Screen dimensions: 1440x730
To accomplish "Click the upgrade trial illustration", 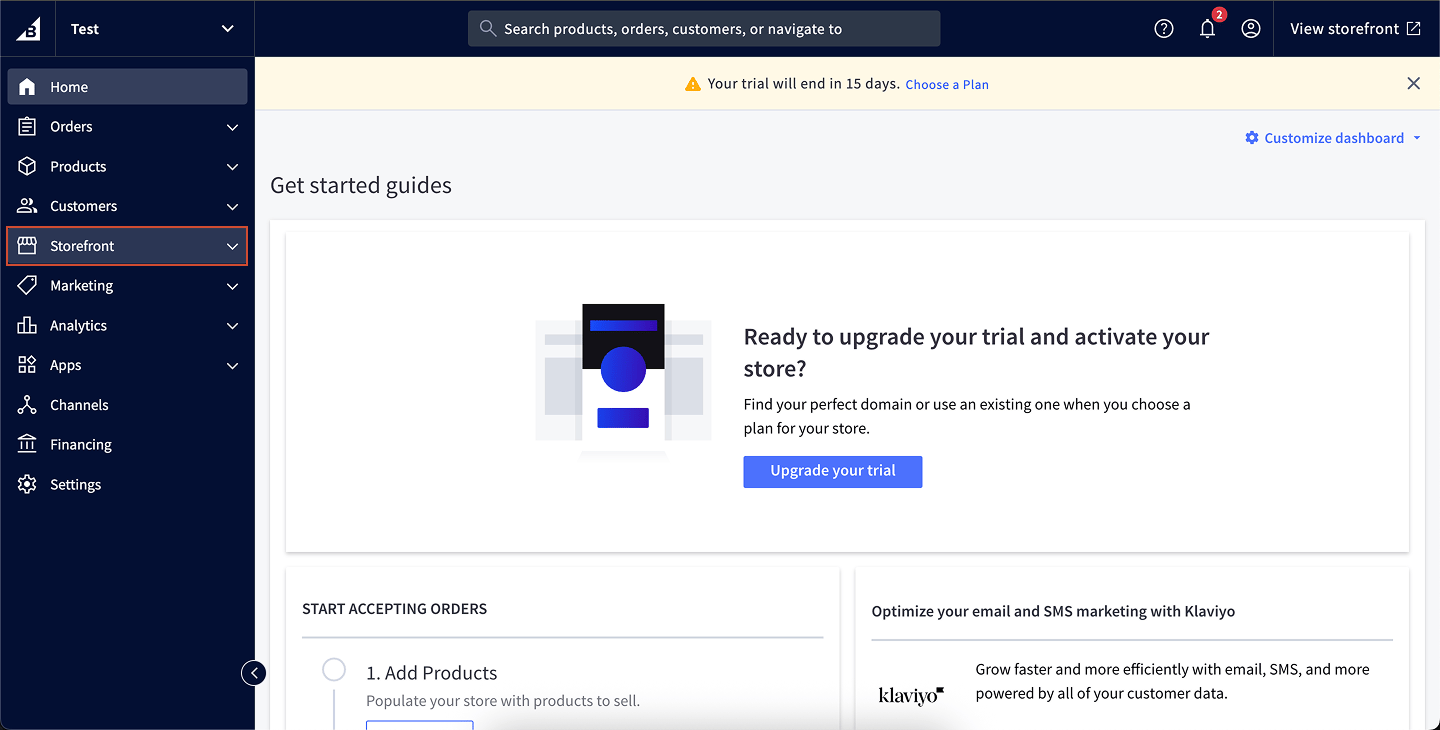I will coord(623,380).
